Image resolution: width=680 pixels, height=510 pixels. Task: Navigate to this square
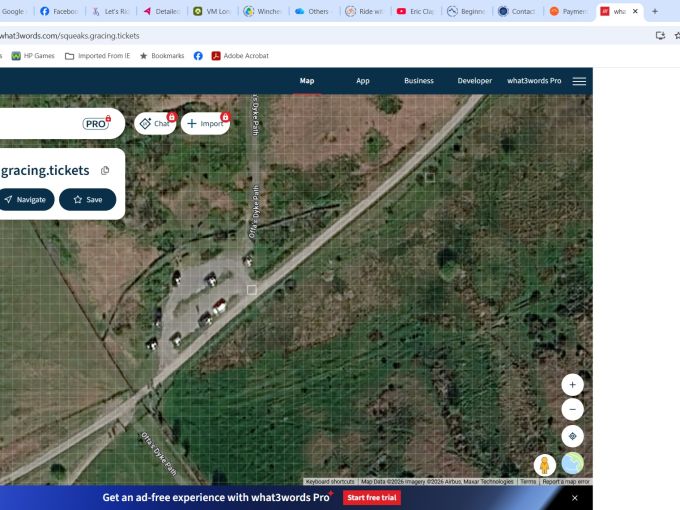tap(26, 199)
